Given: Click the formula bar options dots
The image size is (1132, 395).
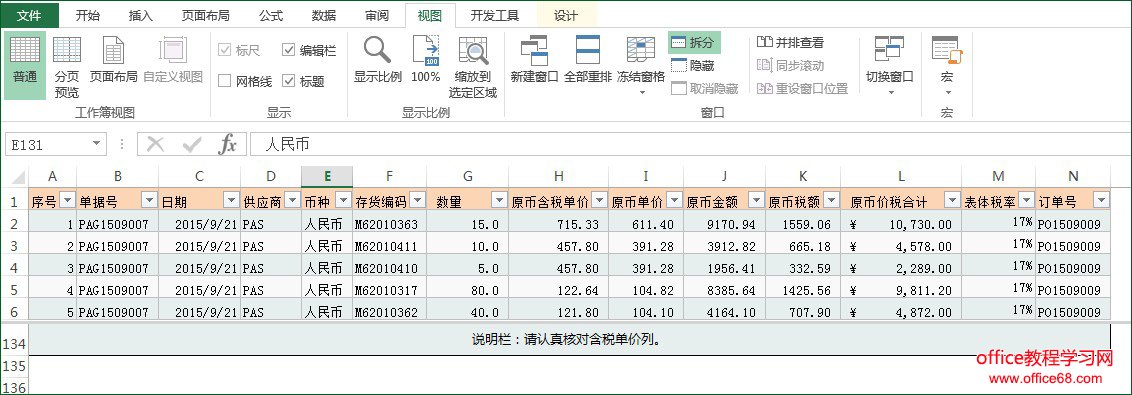Looking at the screenshot, I should (122, 144).
